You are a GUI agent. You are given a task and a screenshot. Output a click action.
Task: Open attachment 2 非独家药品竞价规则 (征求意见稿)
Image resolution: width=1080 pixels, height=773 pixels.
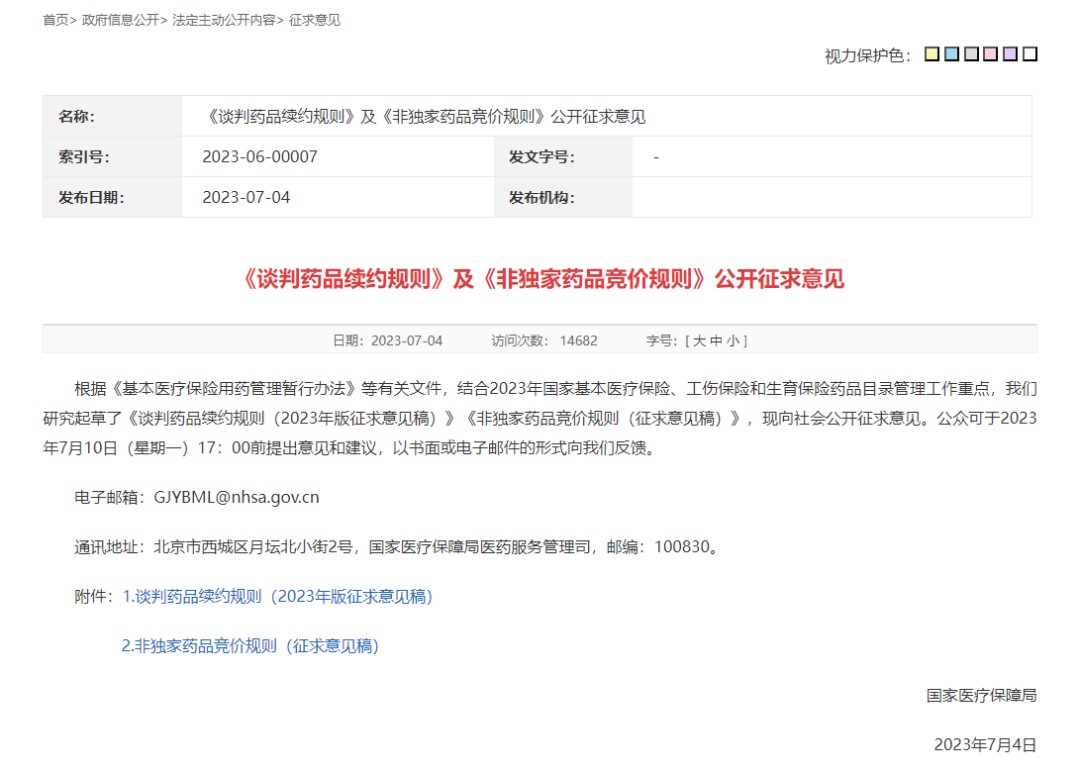(250, 646)
